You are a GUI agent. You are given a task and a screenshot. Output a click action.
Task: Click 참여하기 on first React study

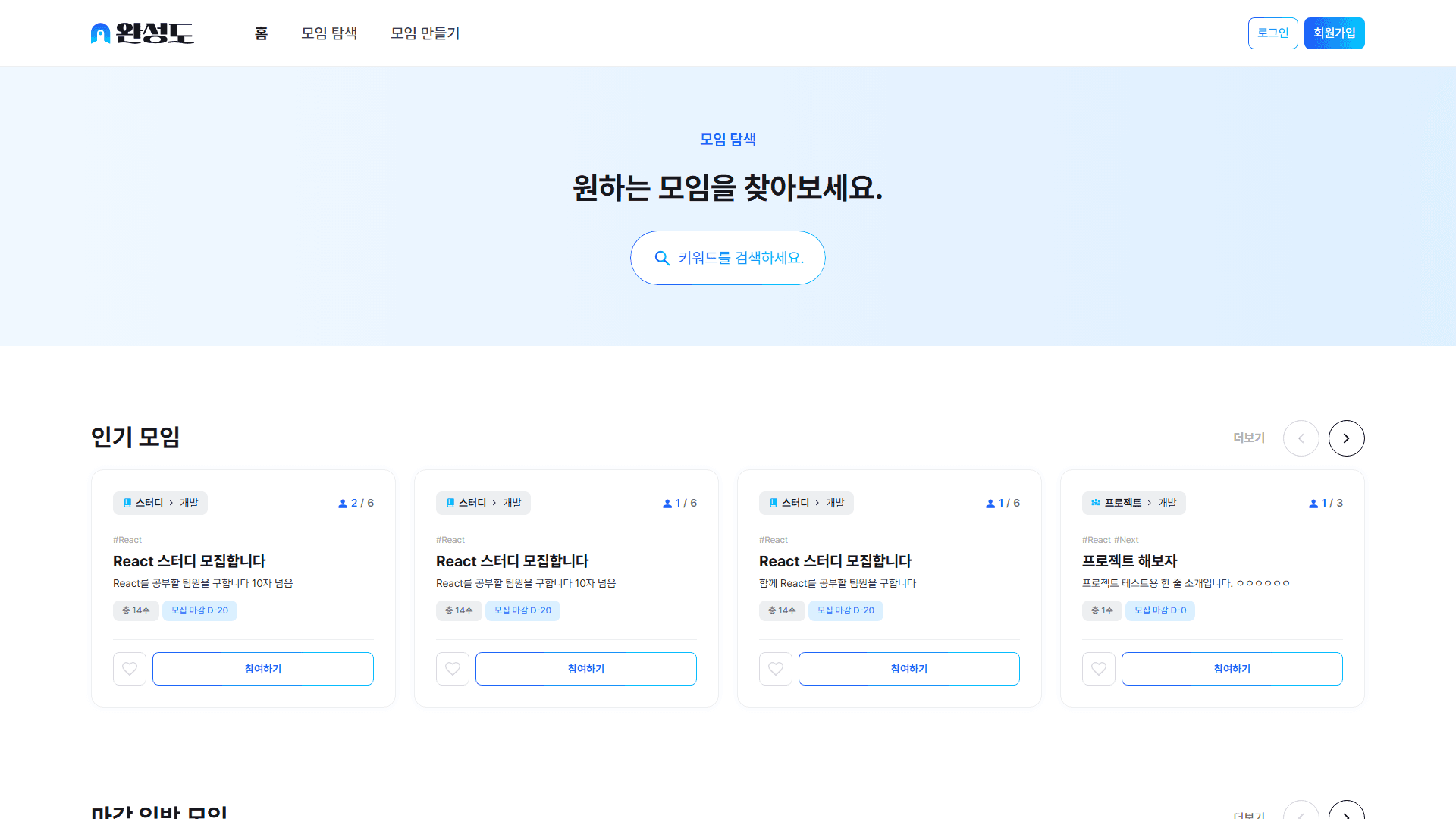(262, 669)
